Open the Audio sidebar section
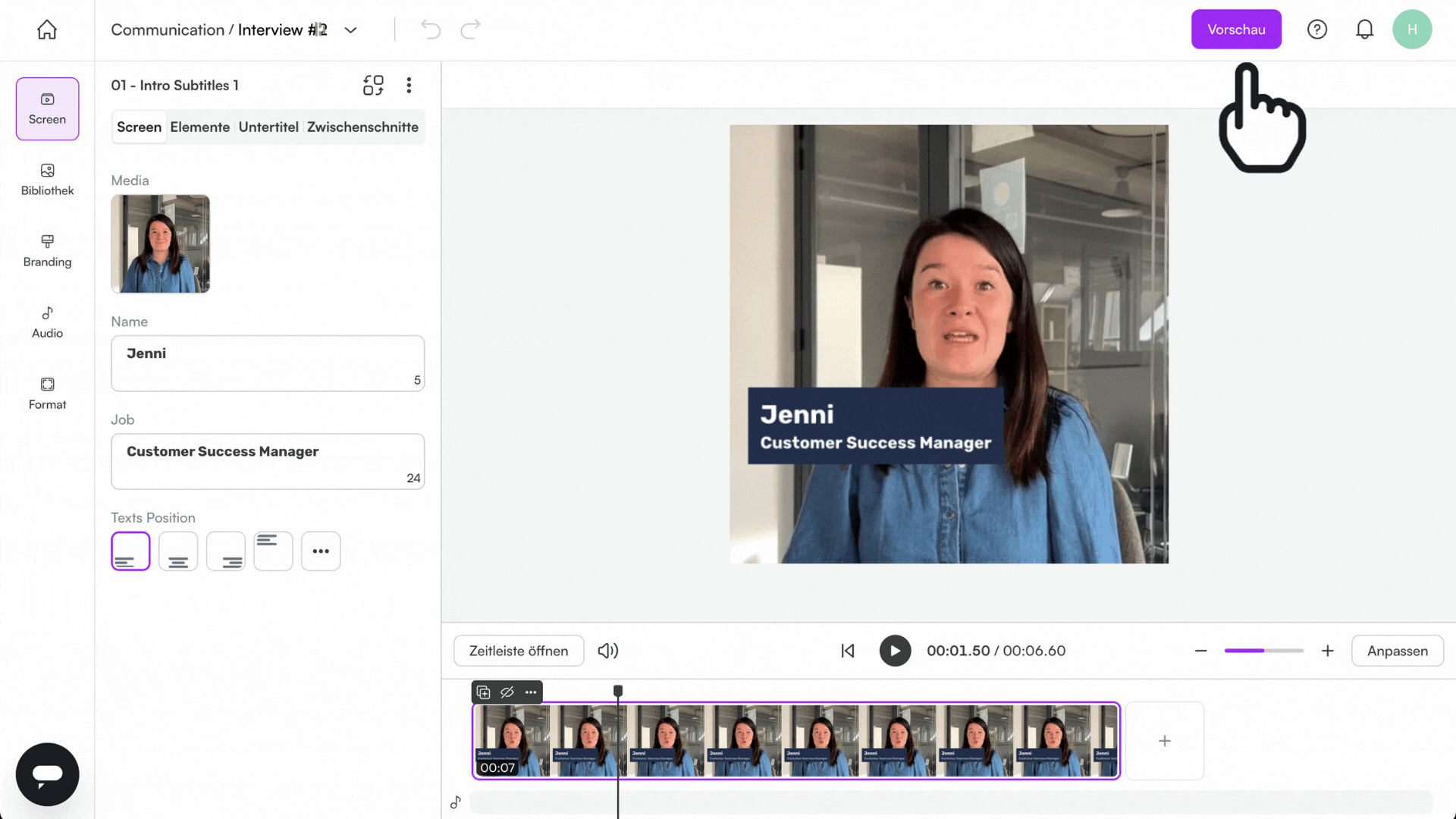 [47, 322]
